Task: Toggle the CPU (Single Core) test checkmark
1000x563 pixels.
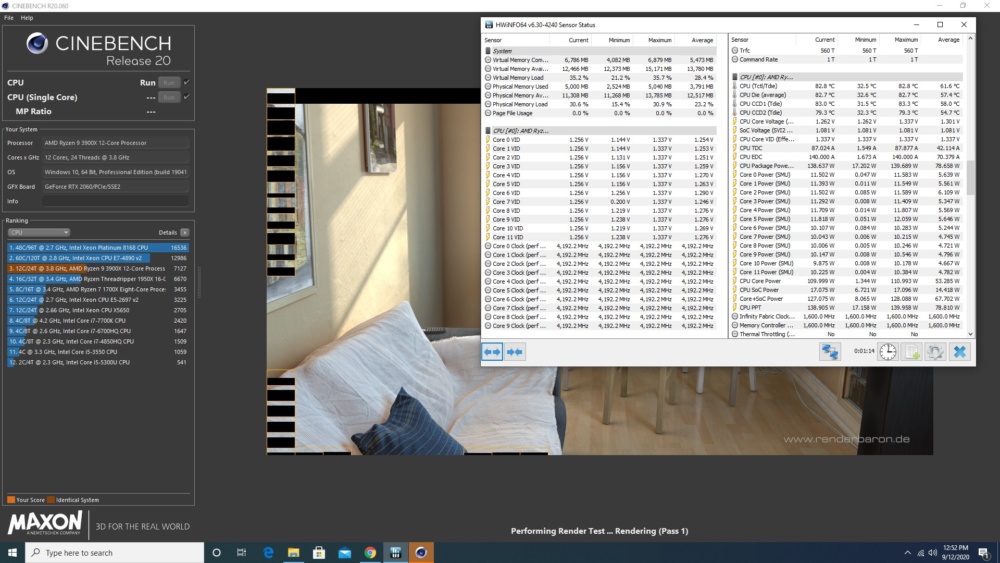Action: 186,97
